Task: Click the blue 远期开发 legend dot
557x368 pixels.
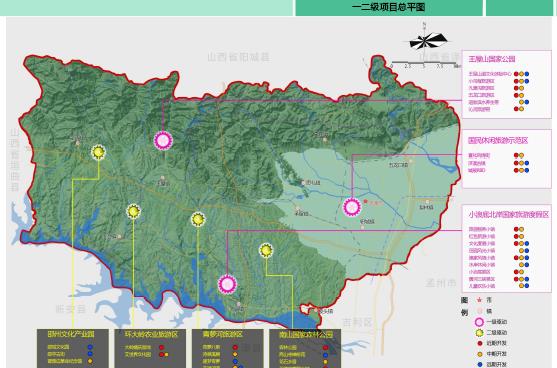Action: pos(480,364)
